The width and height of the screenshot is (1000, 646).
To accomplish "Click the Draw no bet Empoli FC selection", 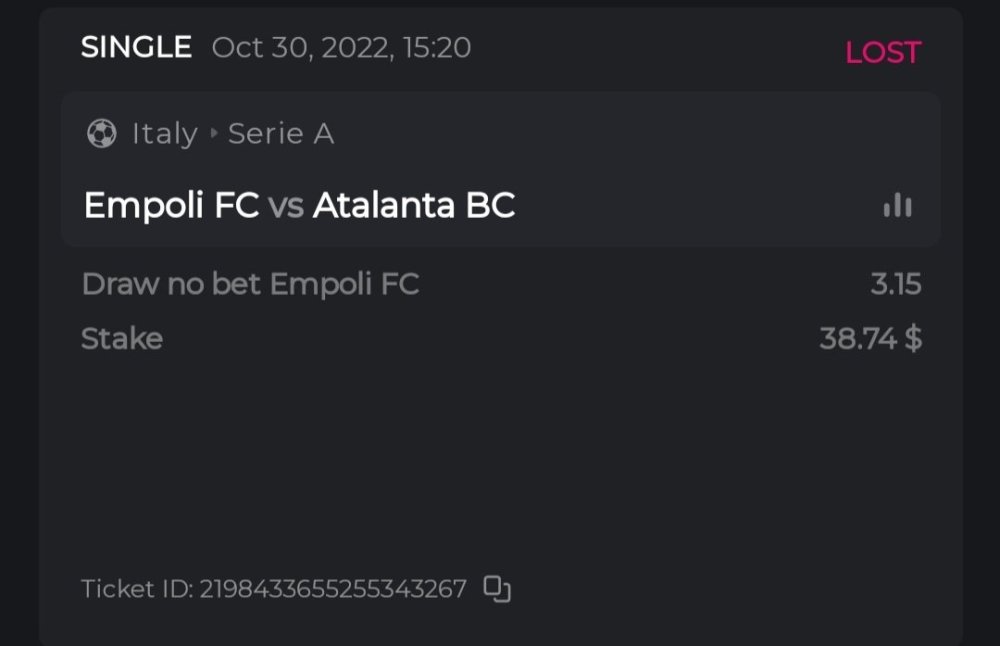I will point(250,284).
